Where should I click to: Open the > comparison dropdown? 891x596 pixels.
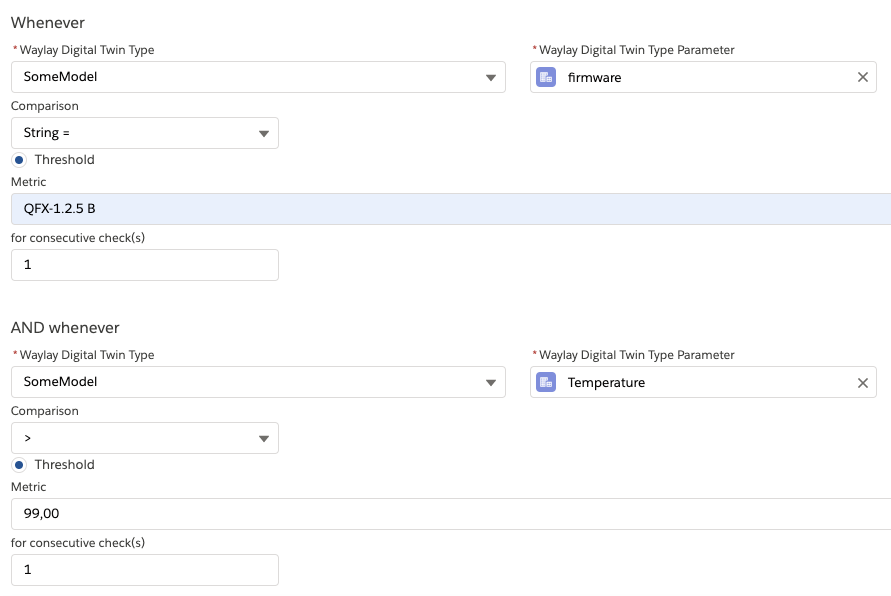point(145,438)
